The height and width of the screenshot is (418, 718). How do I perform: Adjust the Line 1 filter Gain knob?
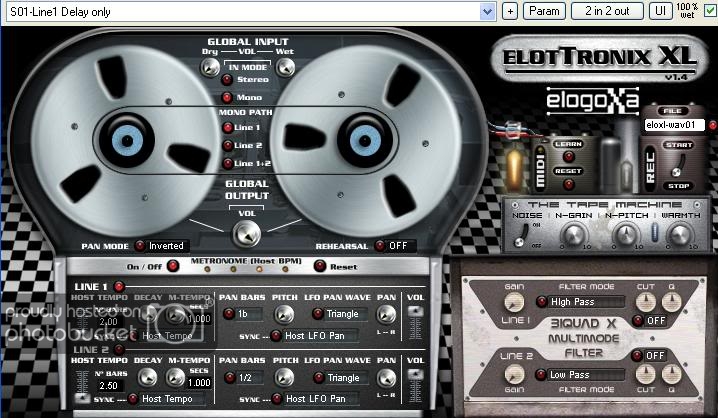(x=514, y=303)
